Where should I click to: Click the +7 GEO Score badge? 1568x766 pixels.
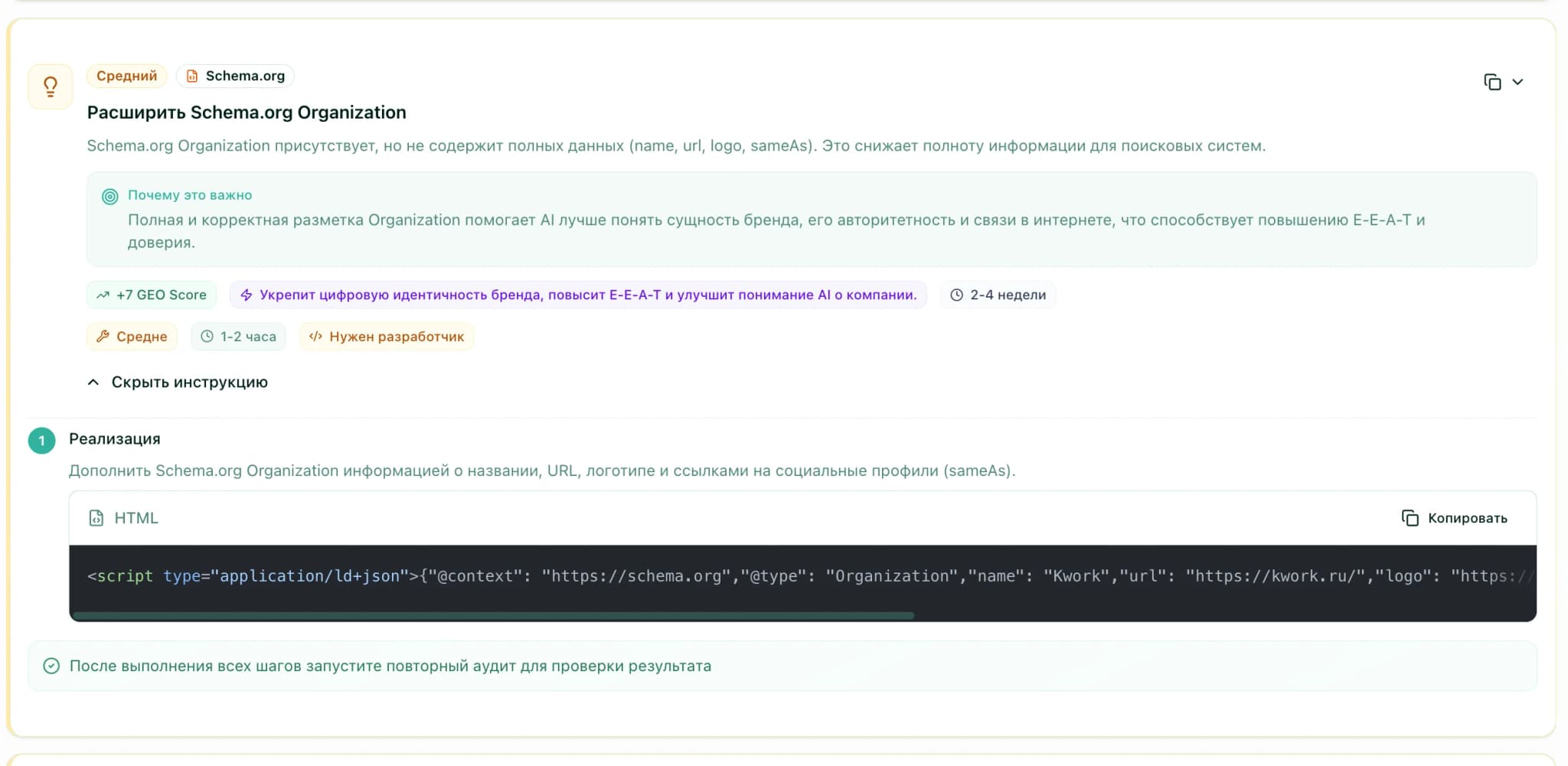tap(152, 295)
